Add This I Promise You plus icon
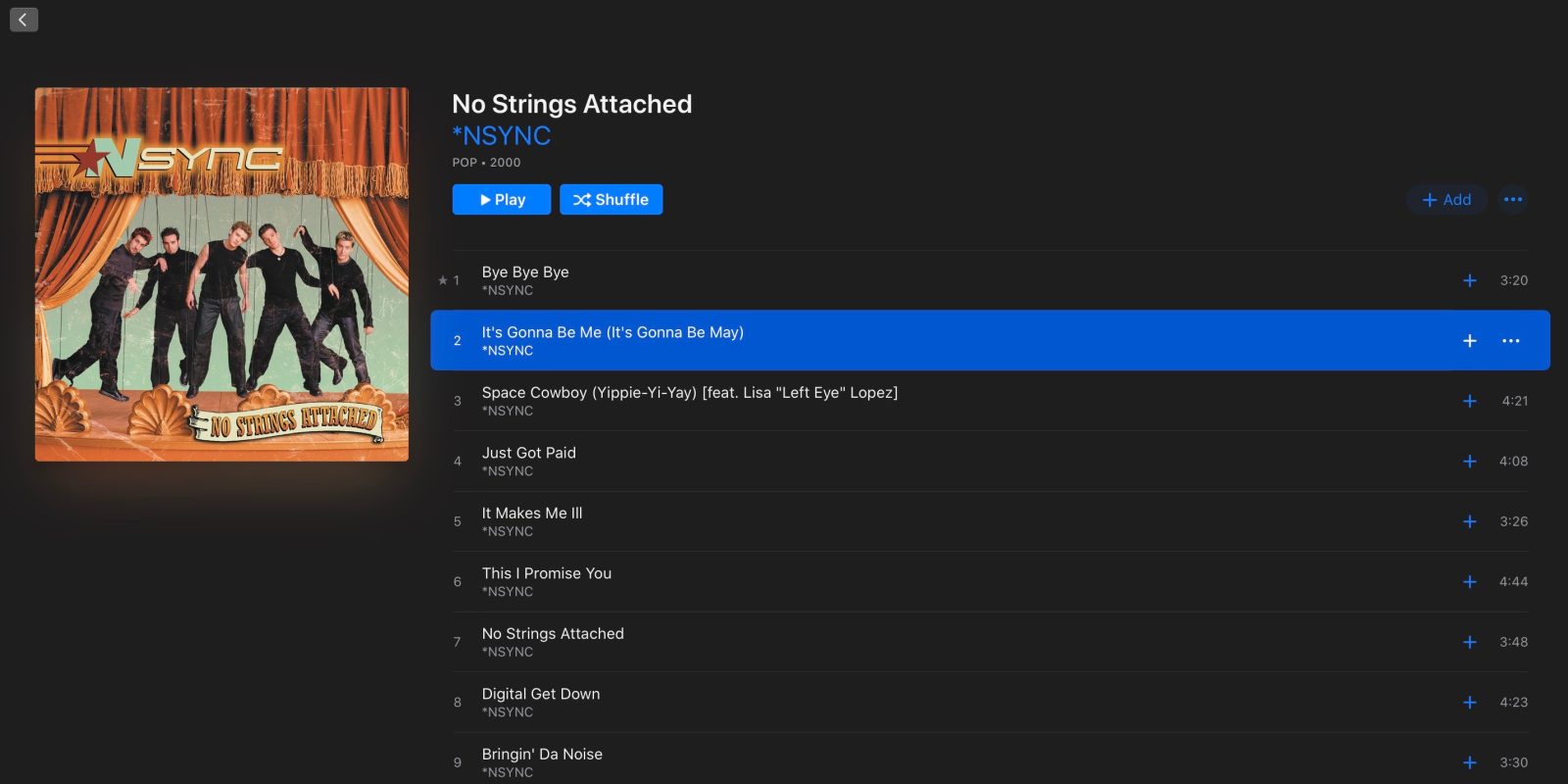The width and height of the screenshot is (1568, 784). point(1469,582)
